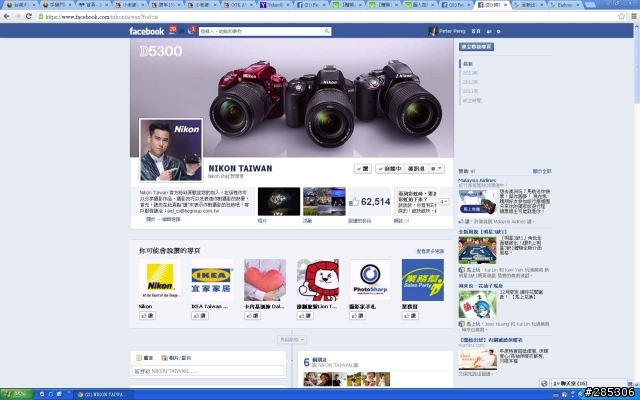640x400 pixels.
Task: Toggle the liked checkmark button on NIKON TAIWAN
Action: tap(362, 169)
